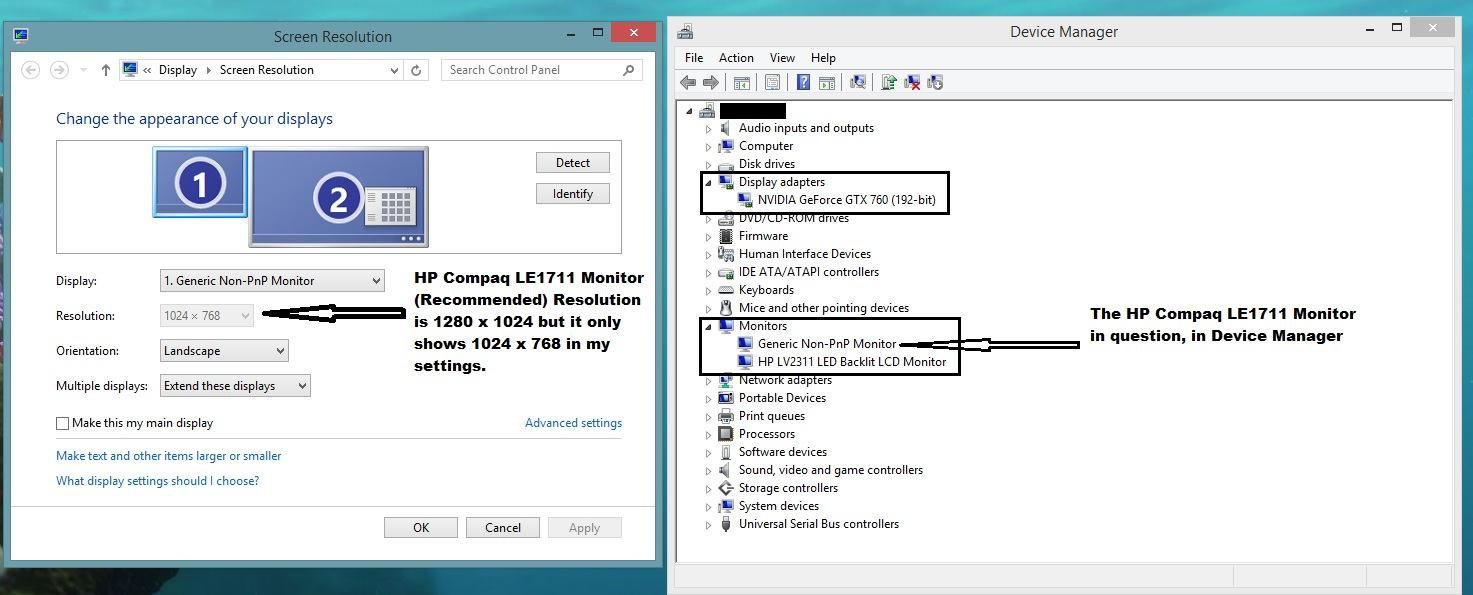Image resolution: width=1473 pixels, height=595 pixels.
Task: Open the Display dropdown list
Action: 272,281
